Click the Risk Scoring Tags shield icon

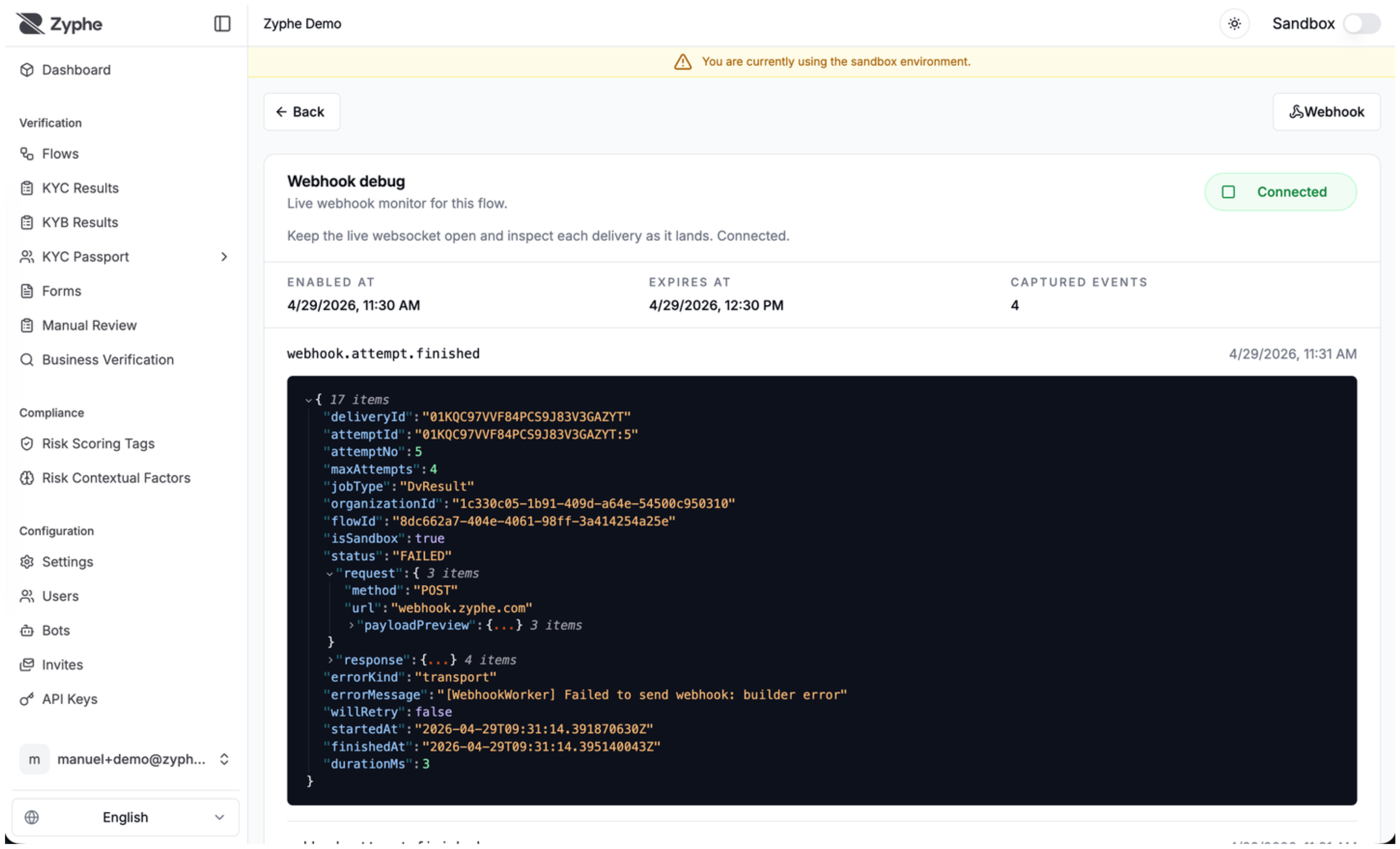[x=27, y=444]
